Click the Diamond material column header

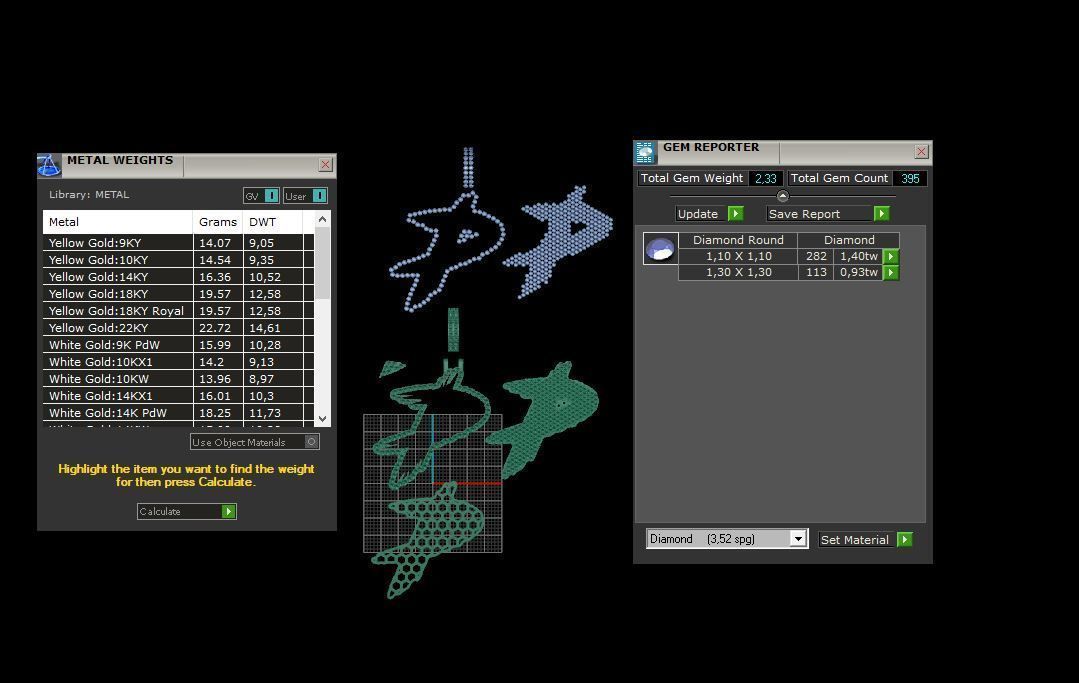coord(848,240)
